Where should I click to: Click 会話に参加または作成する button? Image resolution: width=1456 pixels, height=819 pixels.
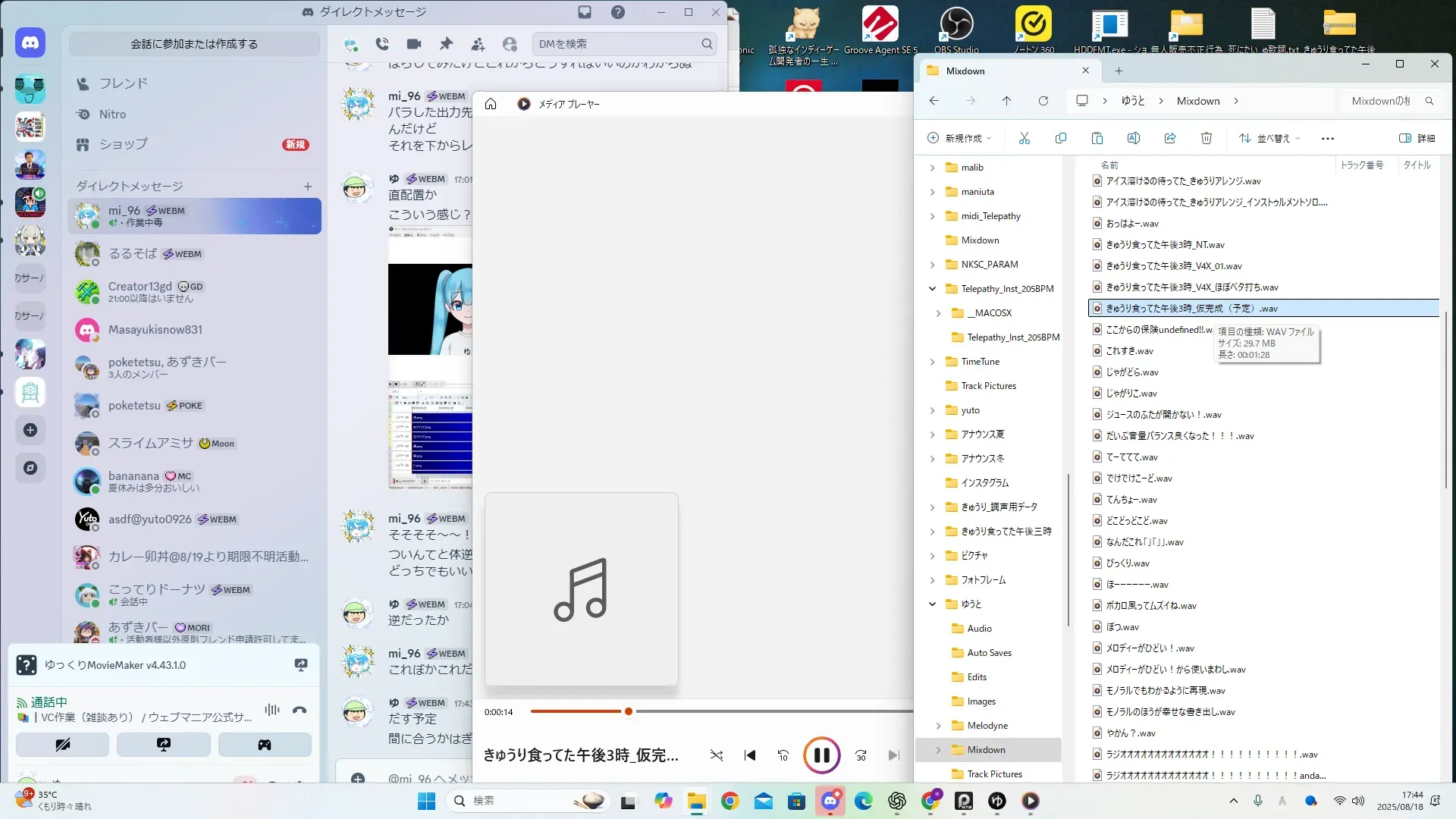(194, 44)
